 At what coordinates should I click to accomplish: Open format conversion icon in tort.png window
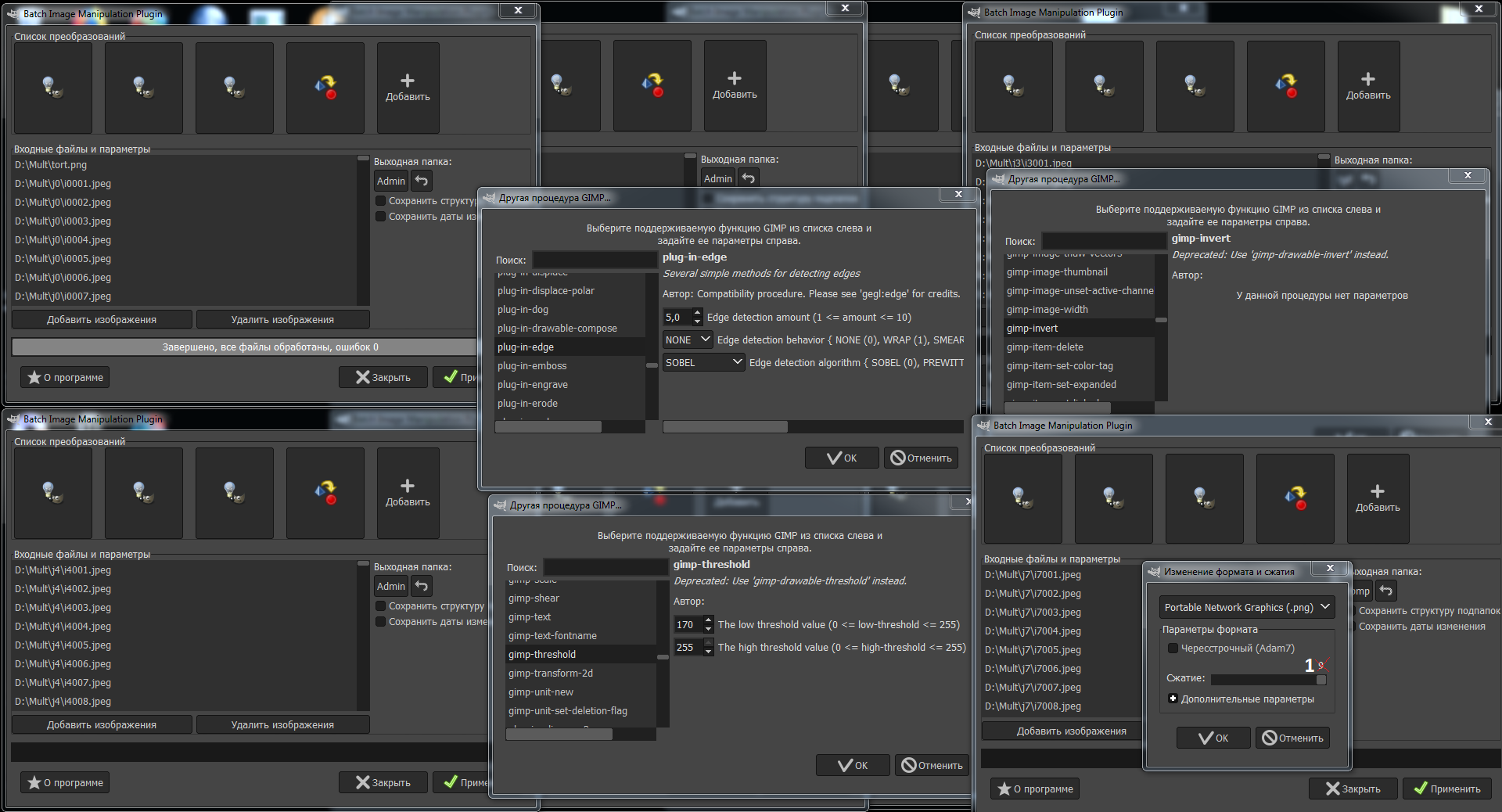tap(325, 88)
